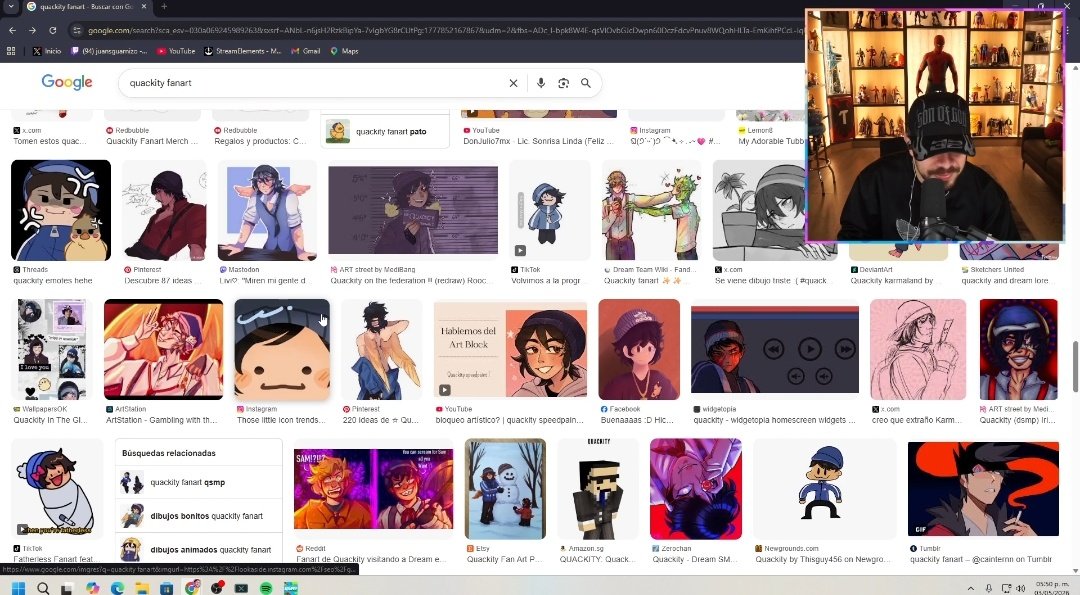The height and width of the screenshot is (595, 1080).
Task: Open the tab search dropdown arrow
Action: tap(11, 6)
